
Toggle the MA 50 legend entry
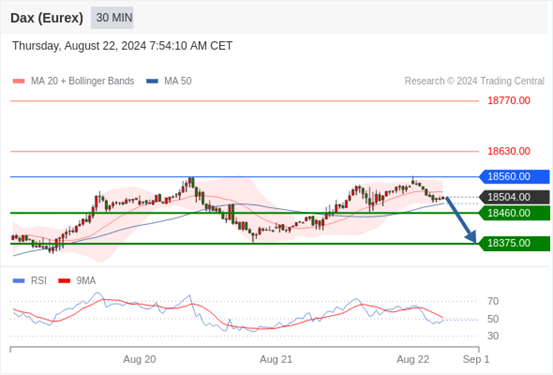tap(169, 81)
